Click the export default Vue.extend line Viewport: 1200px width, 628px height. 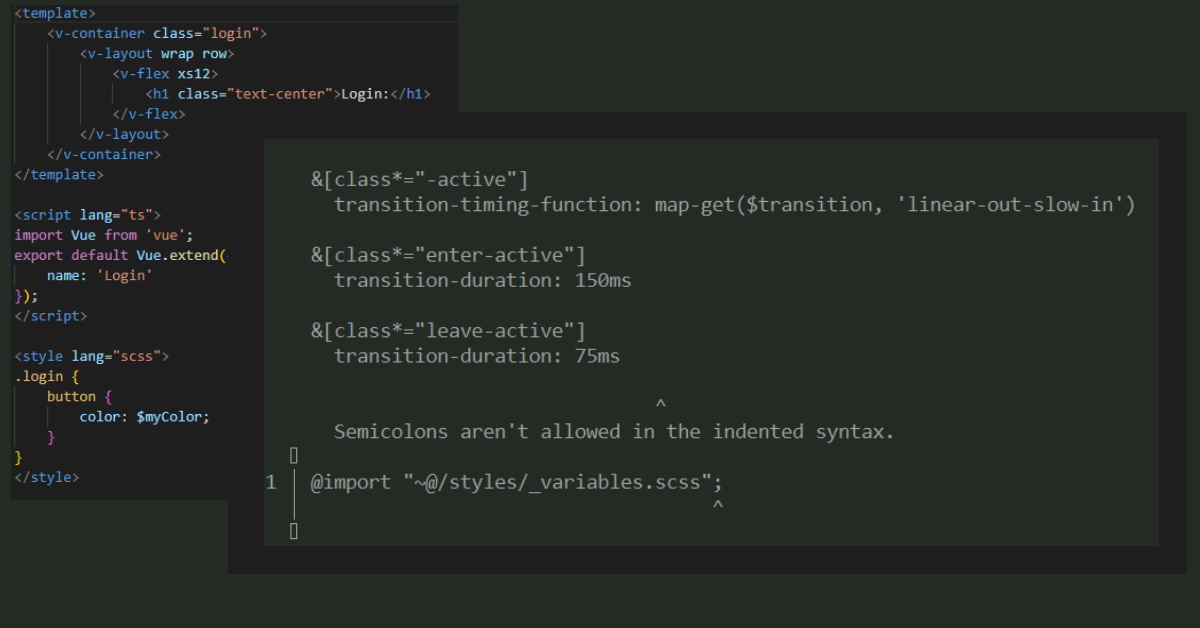pyautogui.click(x=120, y=255)
